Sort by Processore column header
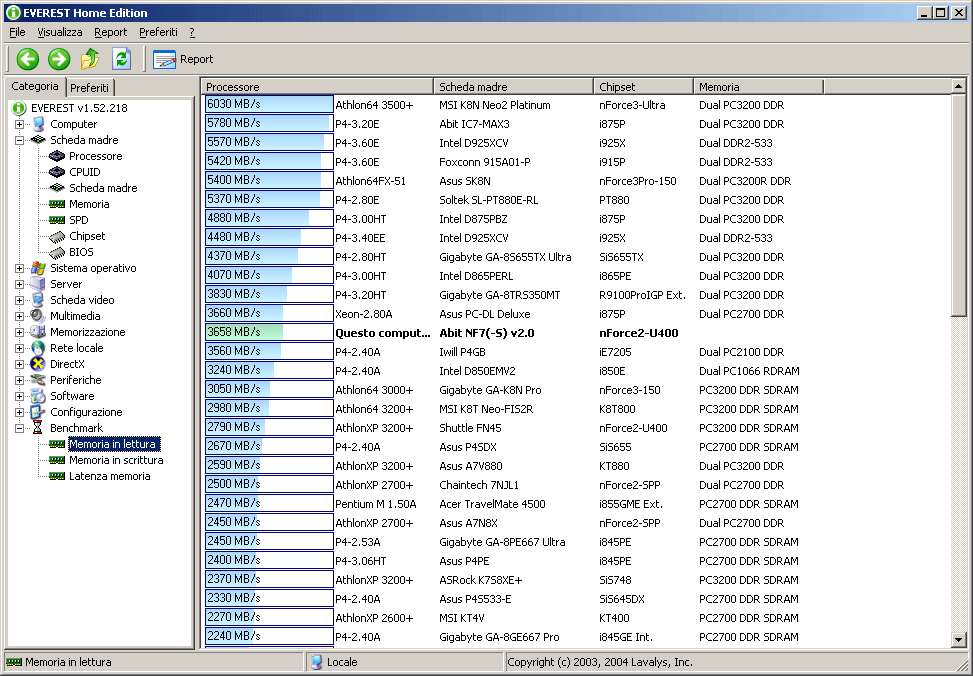The width and height of the screenshot is (973, 676). (318, 87)
